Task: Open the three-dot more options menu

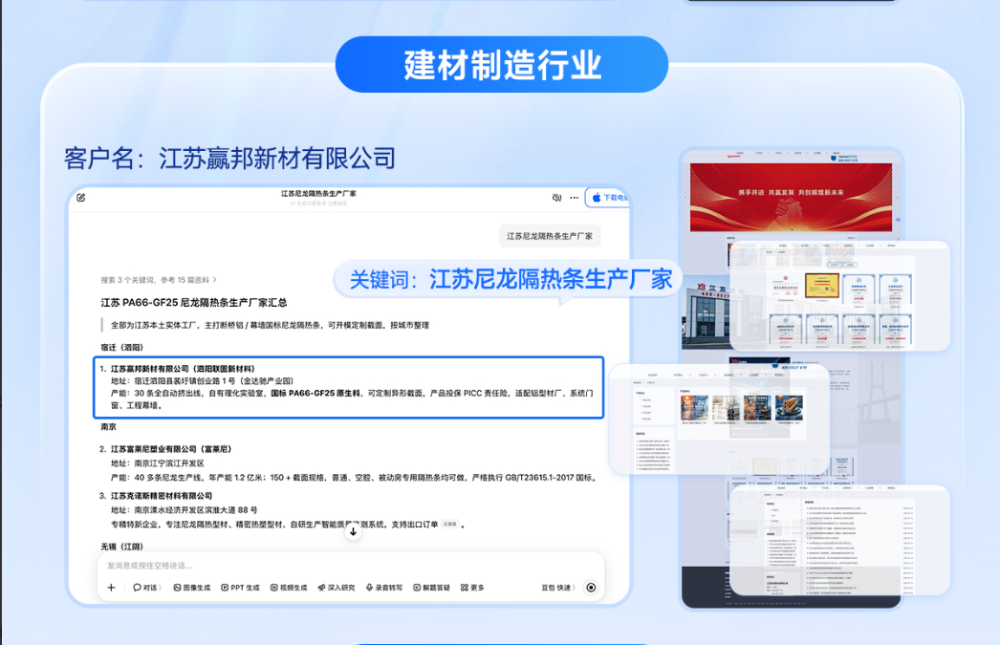Action: [x=574, y=198]
